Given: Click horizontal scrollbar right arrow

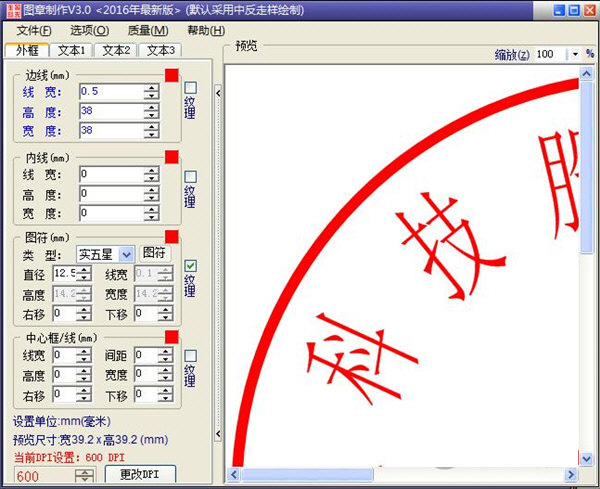Looking at the screenshot, I should tap(571, 475).
